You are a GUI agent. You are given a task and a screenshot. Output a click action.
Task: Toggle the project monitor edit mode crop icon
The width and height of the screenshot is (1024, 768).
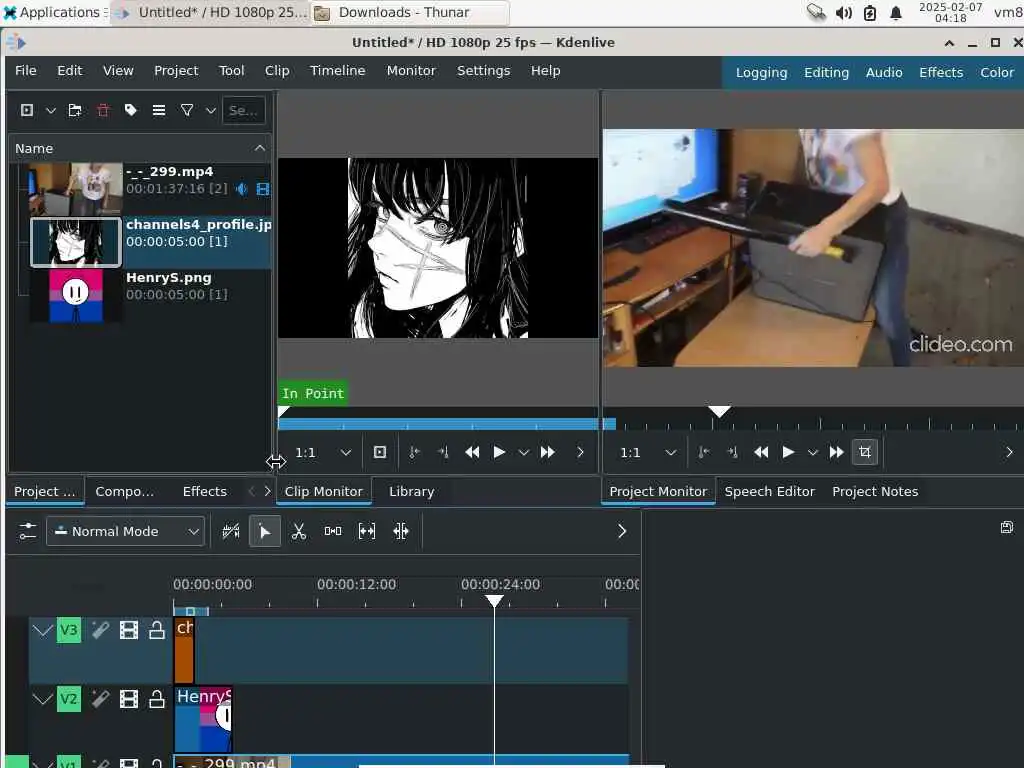[x=865, y=452]
